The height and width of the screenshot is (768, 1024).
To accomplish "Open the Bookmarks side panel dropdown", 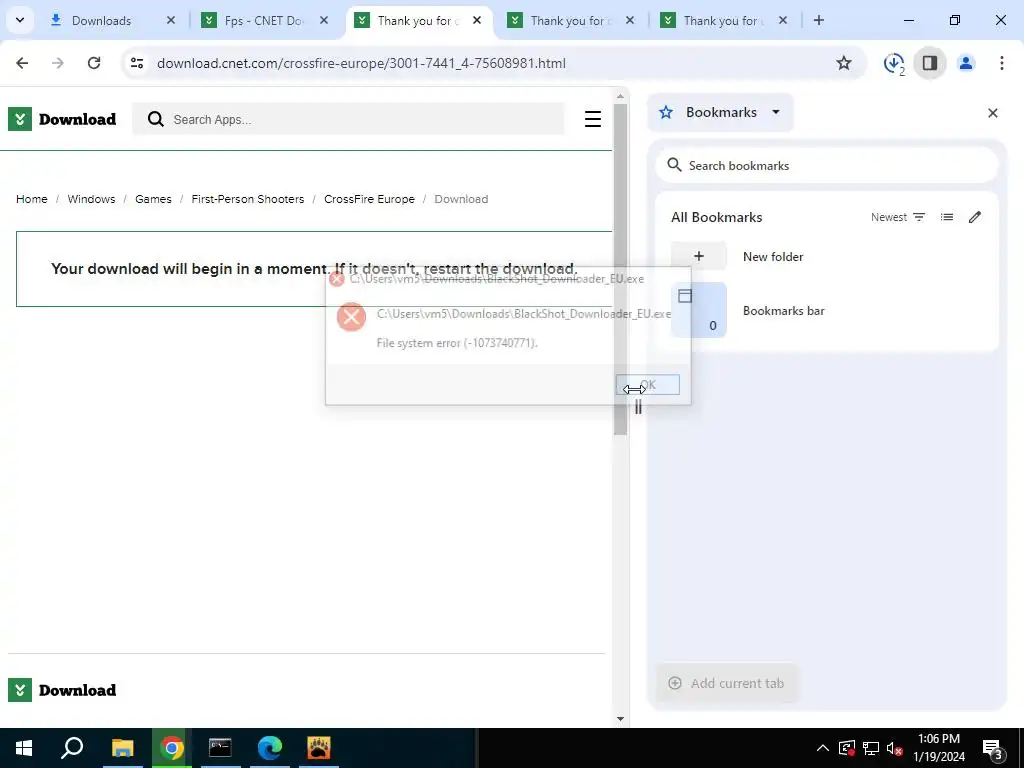I will [x=720, y=112].
